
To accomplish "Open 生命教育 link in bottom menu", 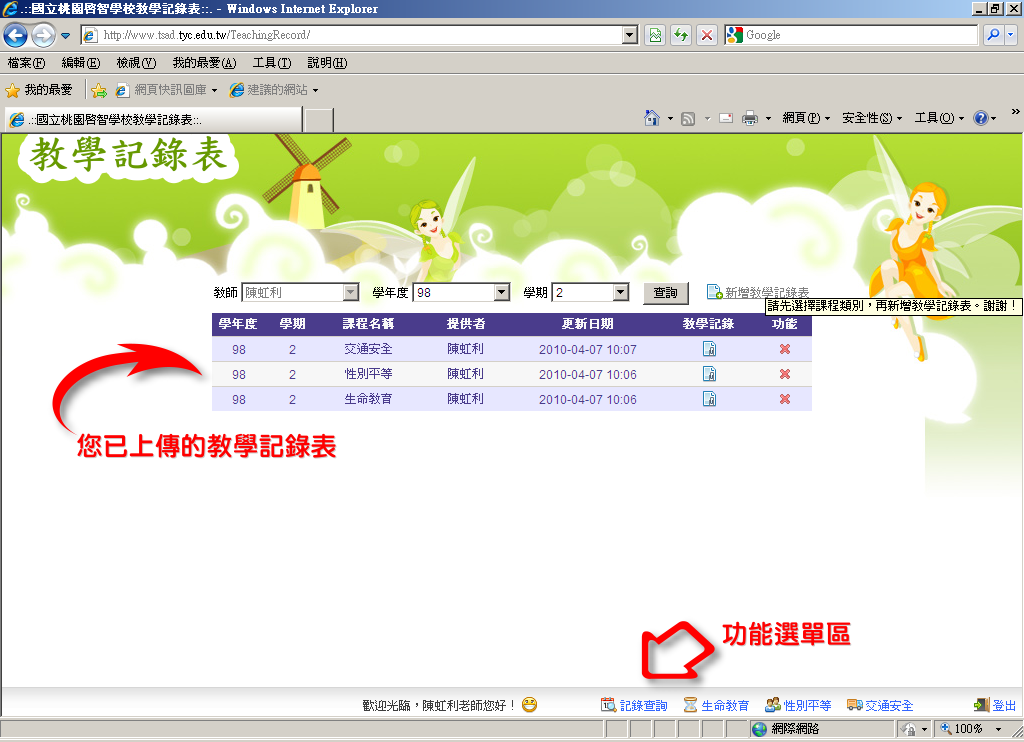I will [x=716, y=705].
